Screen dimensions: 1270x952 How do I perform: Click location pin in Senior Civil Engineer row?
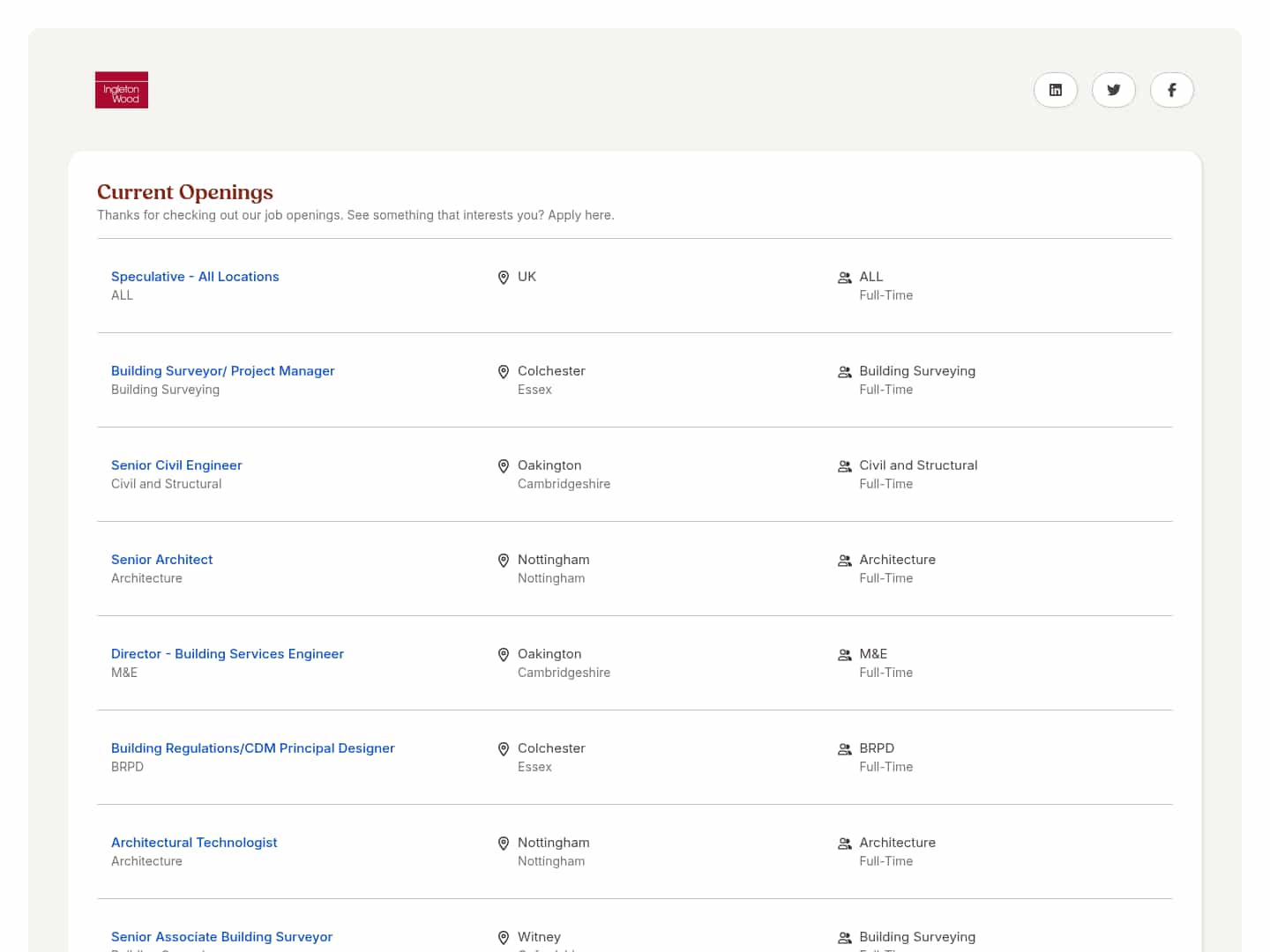tap(504, 466)
